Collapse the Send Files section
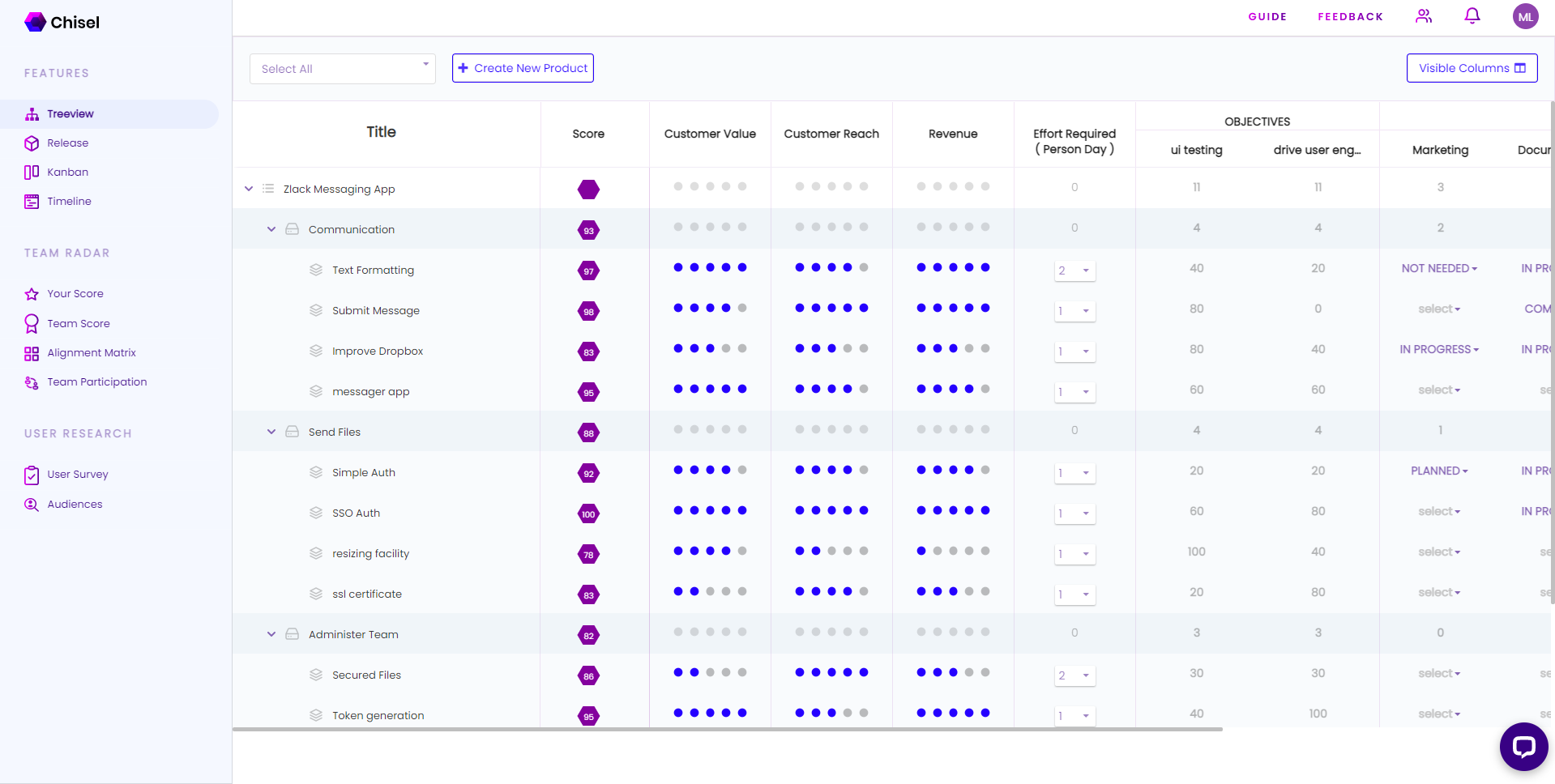Image resolution: width=1555 pixels, height=784 pixels. [271, 432]
